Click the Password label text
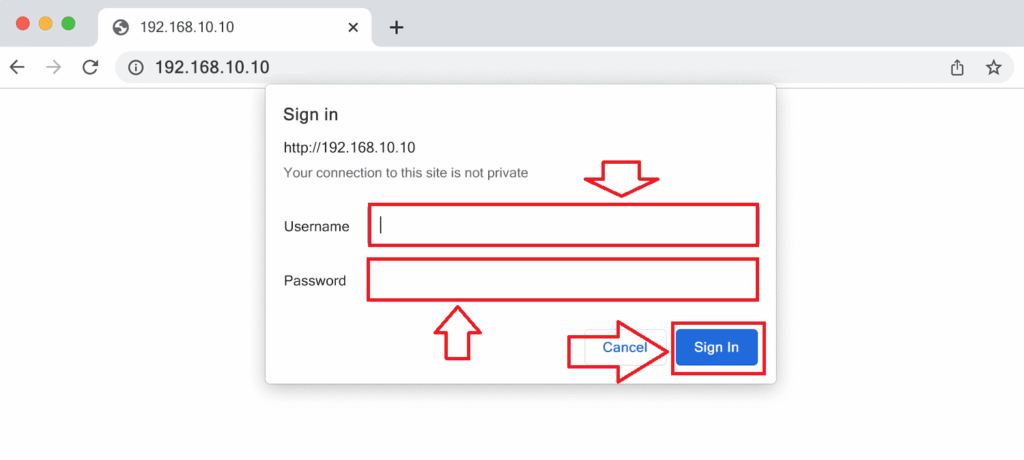1024x460 pixels. pyautogui.click(x=314, y=280)
